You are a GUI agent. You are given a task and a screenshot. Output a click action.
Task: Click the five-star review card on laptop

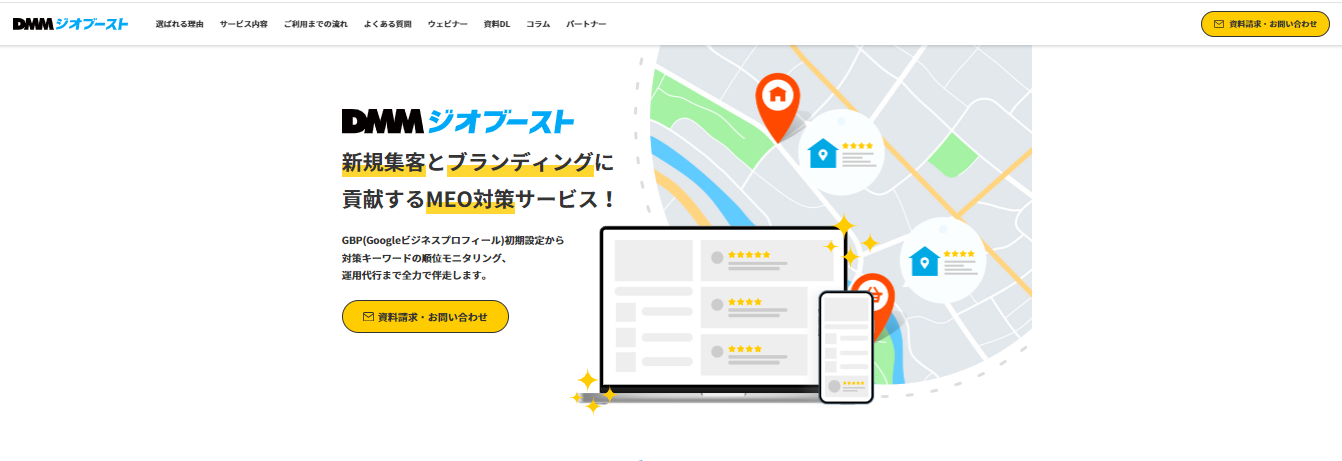point(766,259)
